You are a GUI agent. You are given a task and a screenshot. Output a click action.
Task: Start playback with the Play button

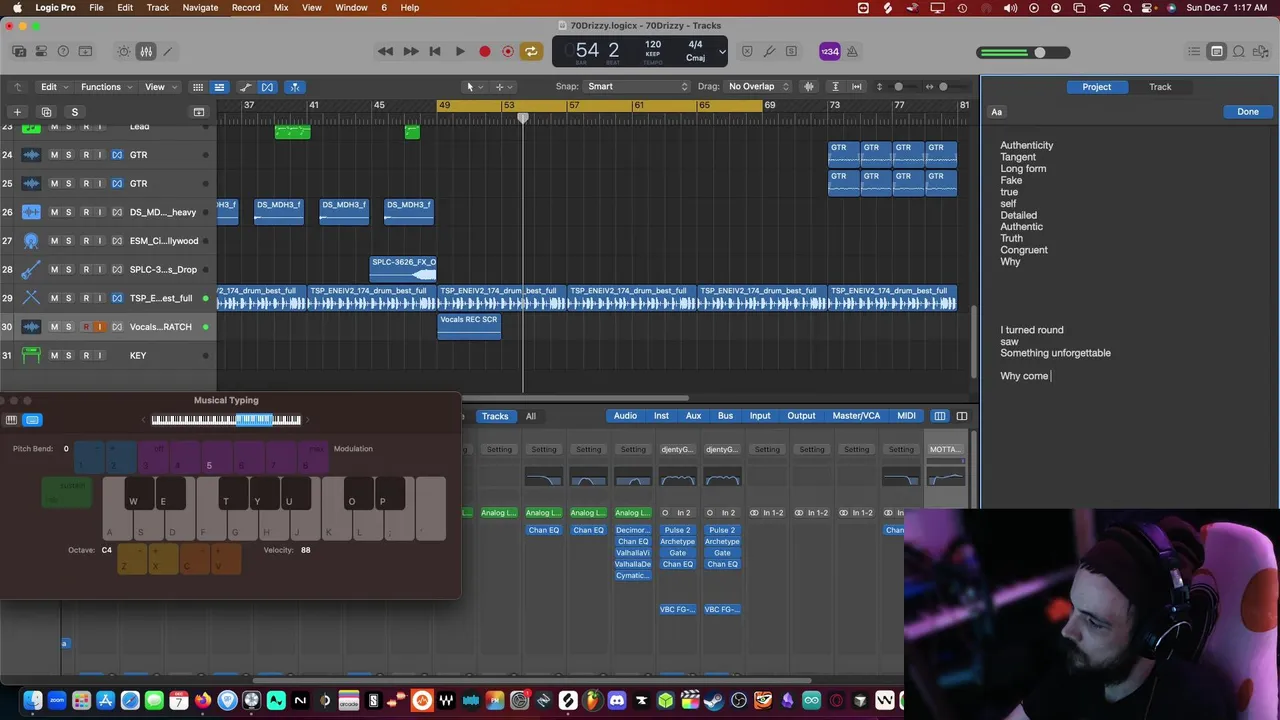[x=460, y=51]
